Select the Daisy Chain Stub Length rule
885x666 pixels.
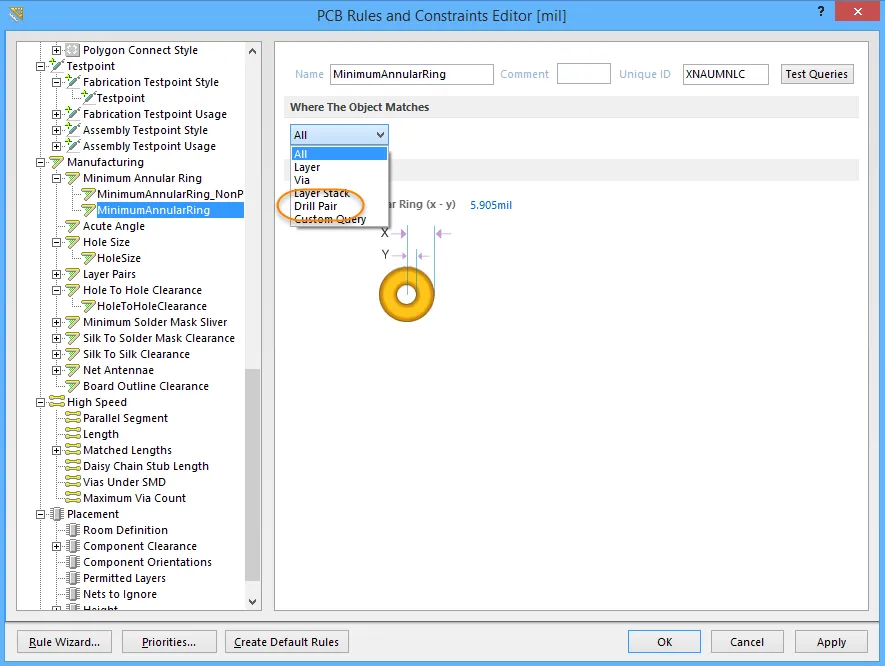click(x=146, y=466)
